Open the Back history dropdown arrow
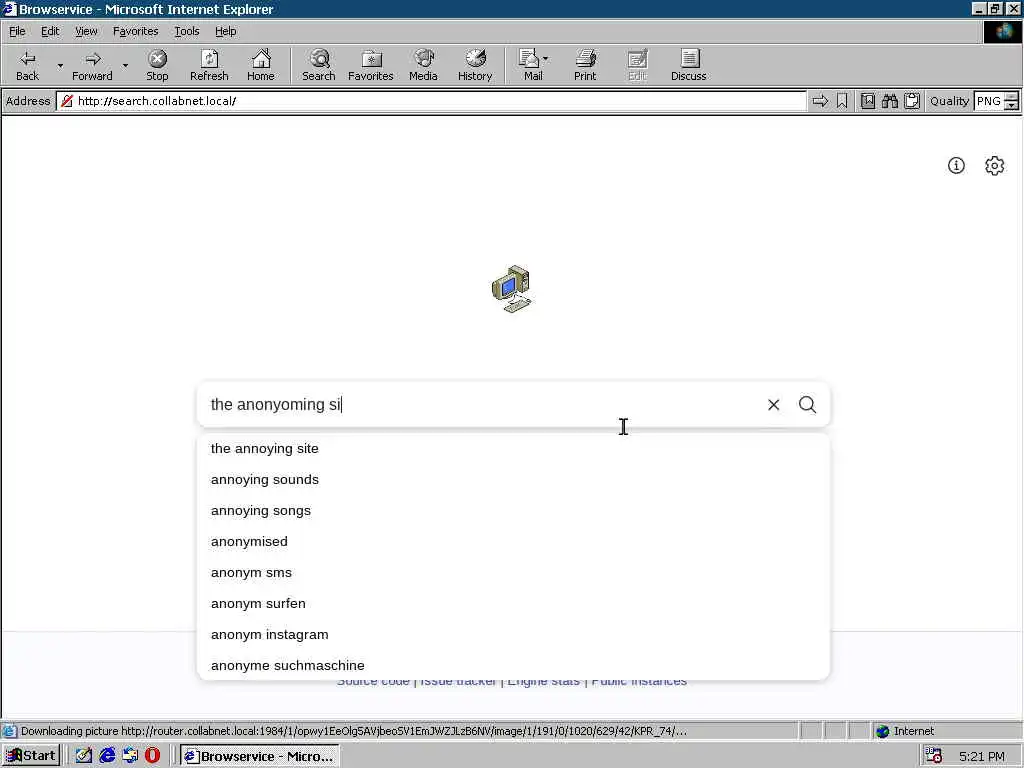 pos(60,65)
